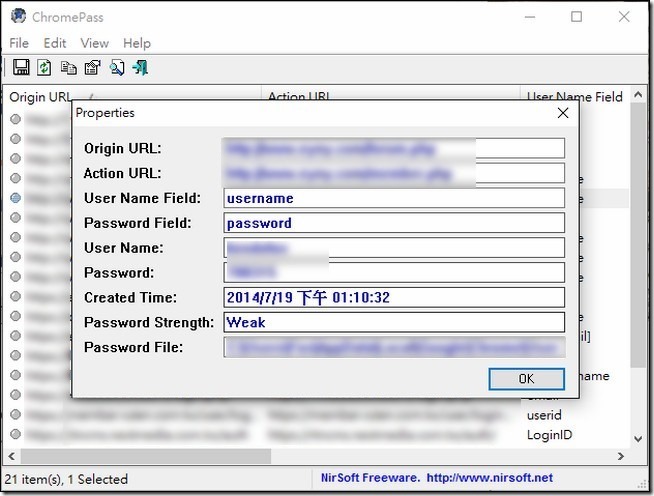Close the ChromePass window

pos(624,17)
